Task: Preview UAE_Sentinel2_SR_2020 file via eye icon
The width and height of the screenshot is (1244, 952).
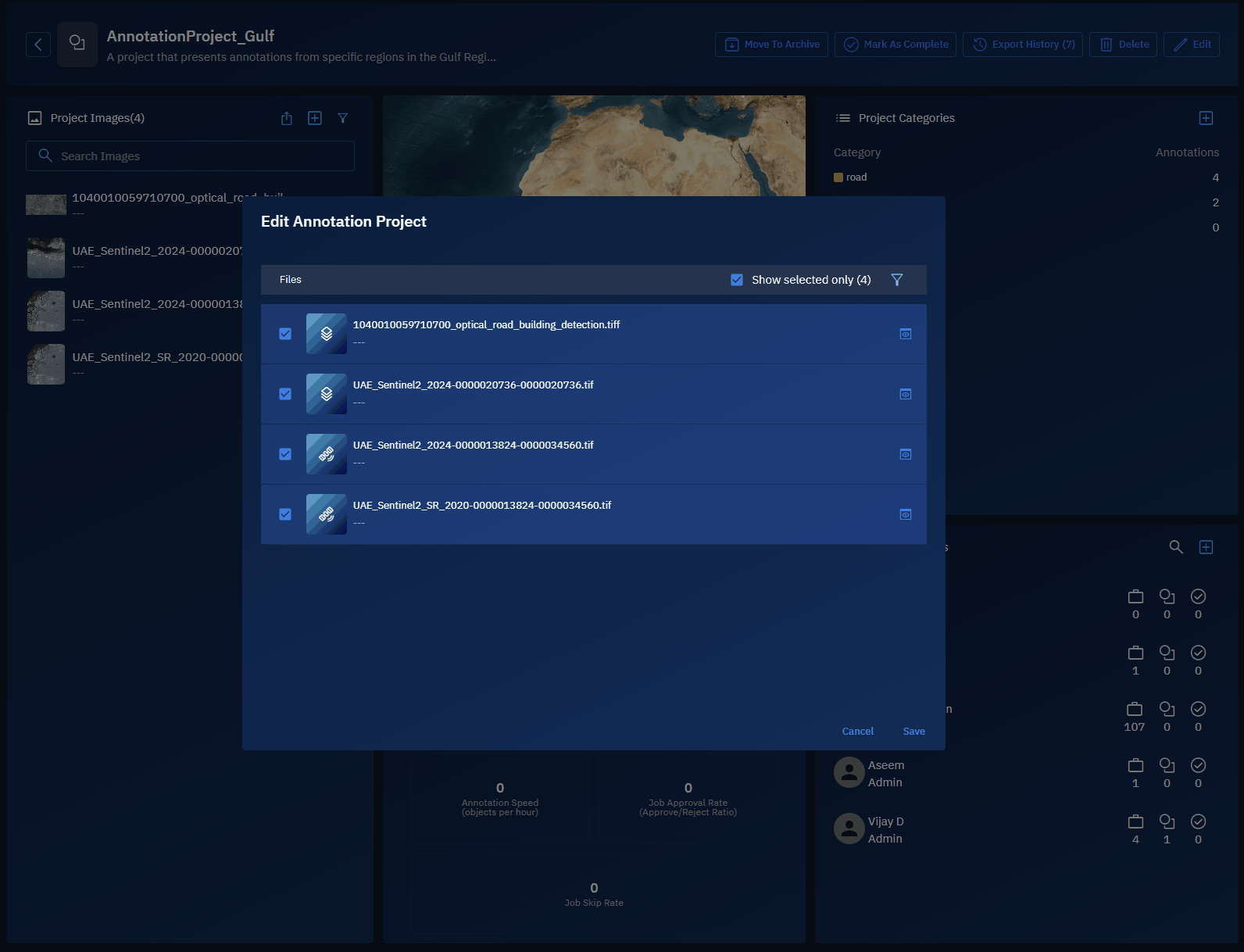Action: pos(905,514)
